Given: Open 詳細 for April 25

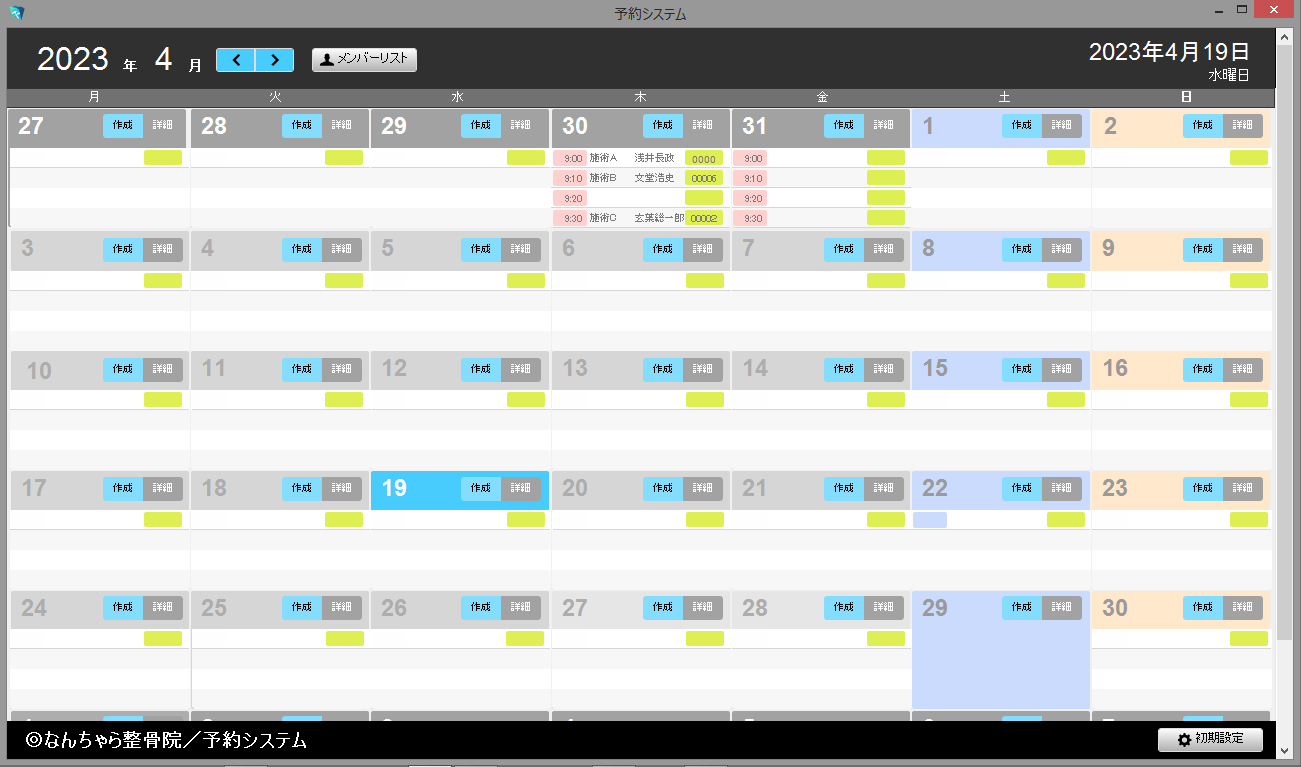Looking at the screenshot, I should pyautogui.click(x=342, y=608).
